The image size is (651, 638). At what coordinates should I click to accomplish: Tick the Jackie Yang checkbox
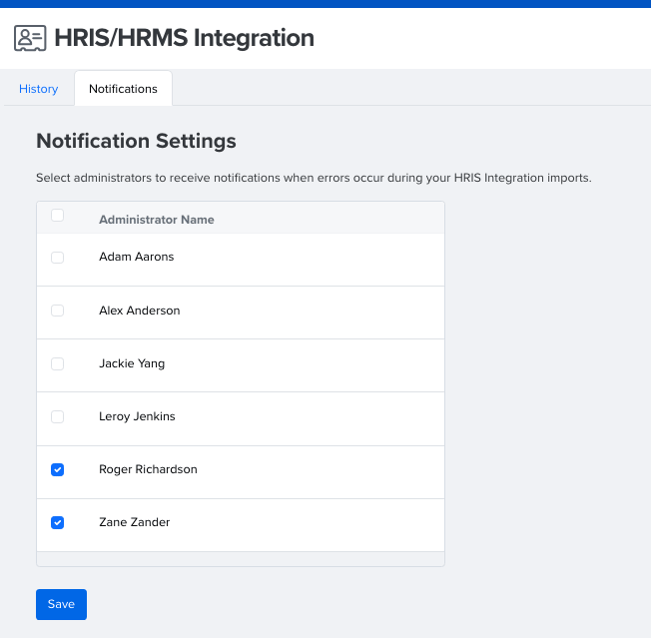(x=57, y=364)
